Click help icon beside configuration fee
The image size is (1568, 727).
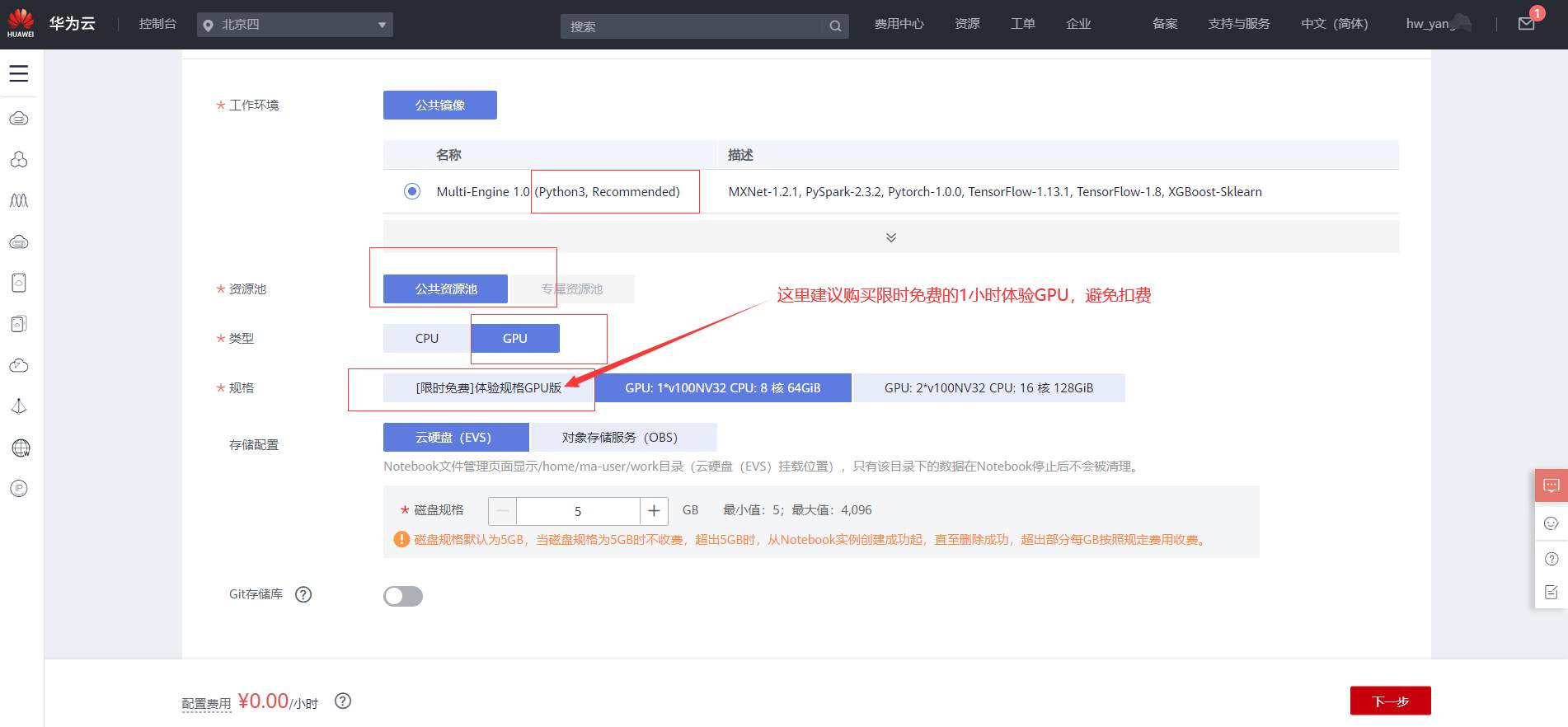click(343, 701)
